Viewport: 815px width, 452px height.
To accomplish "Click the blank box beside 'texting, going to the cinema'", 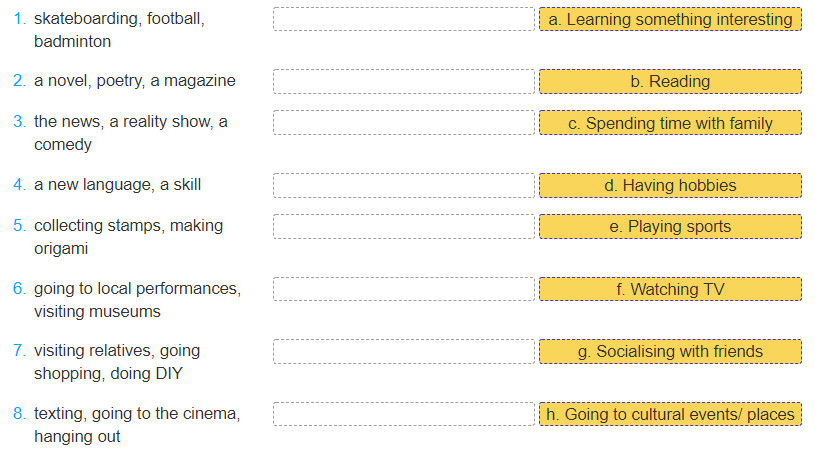I will pos(404,414).
